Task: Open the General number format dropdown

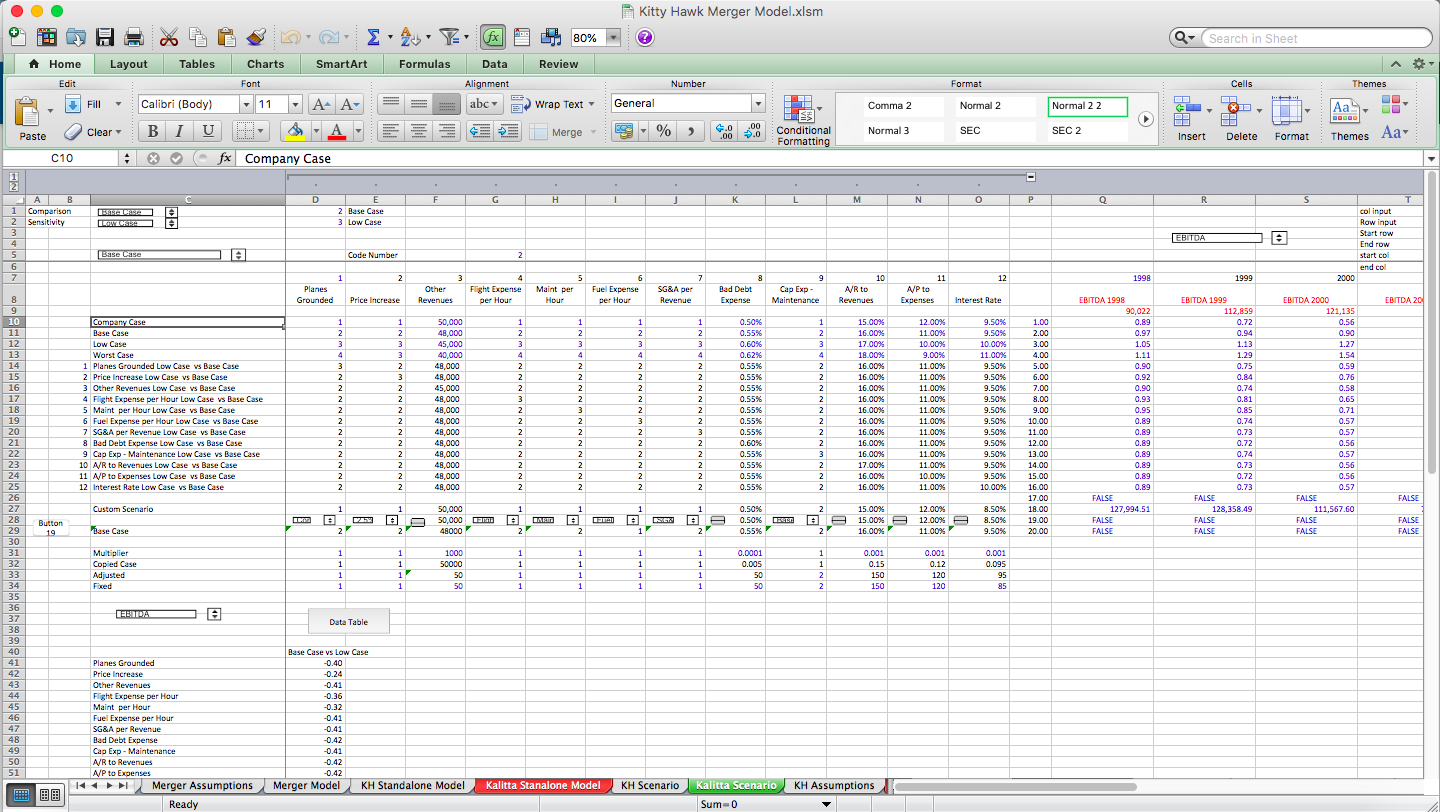Action: [x=758, y=102]
